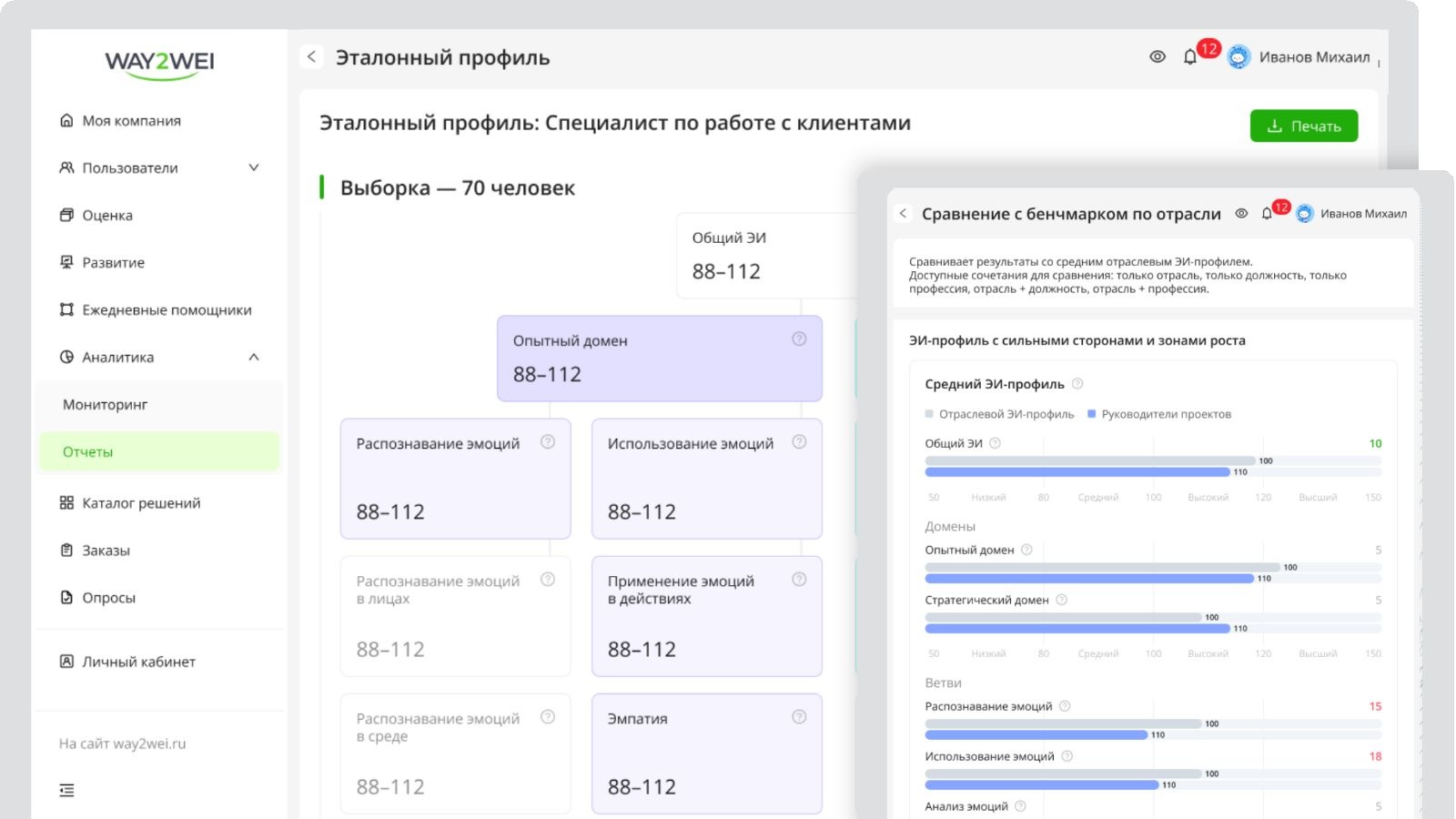Viewport: 1456px width, 819px height.
Task: Show help icon next to Общий ЭИ bar
Action: (995, 443)
